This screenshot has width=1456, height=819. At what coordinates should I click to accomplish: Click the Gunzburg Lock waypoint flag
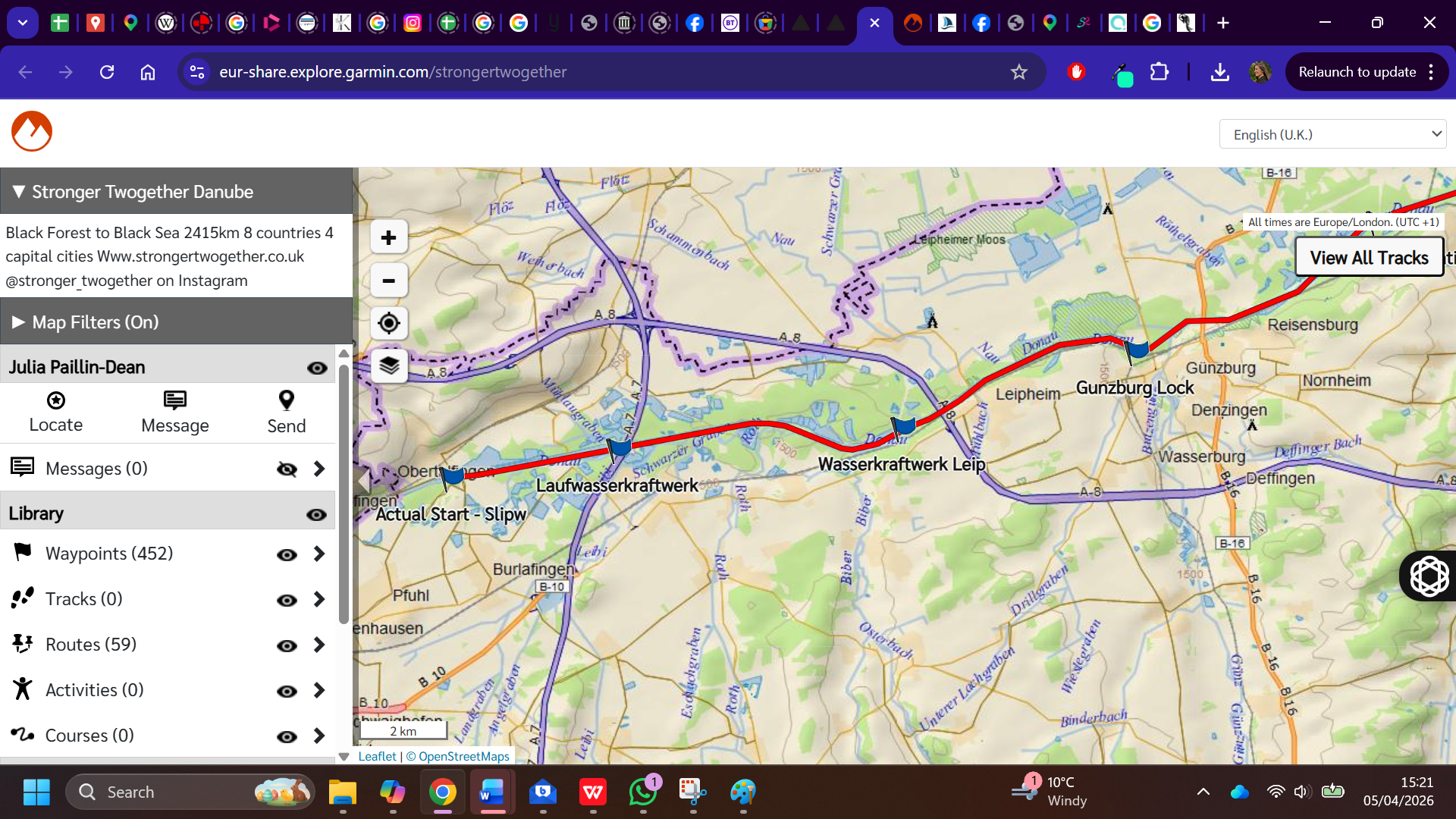(x=1137, y=350)
